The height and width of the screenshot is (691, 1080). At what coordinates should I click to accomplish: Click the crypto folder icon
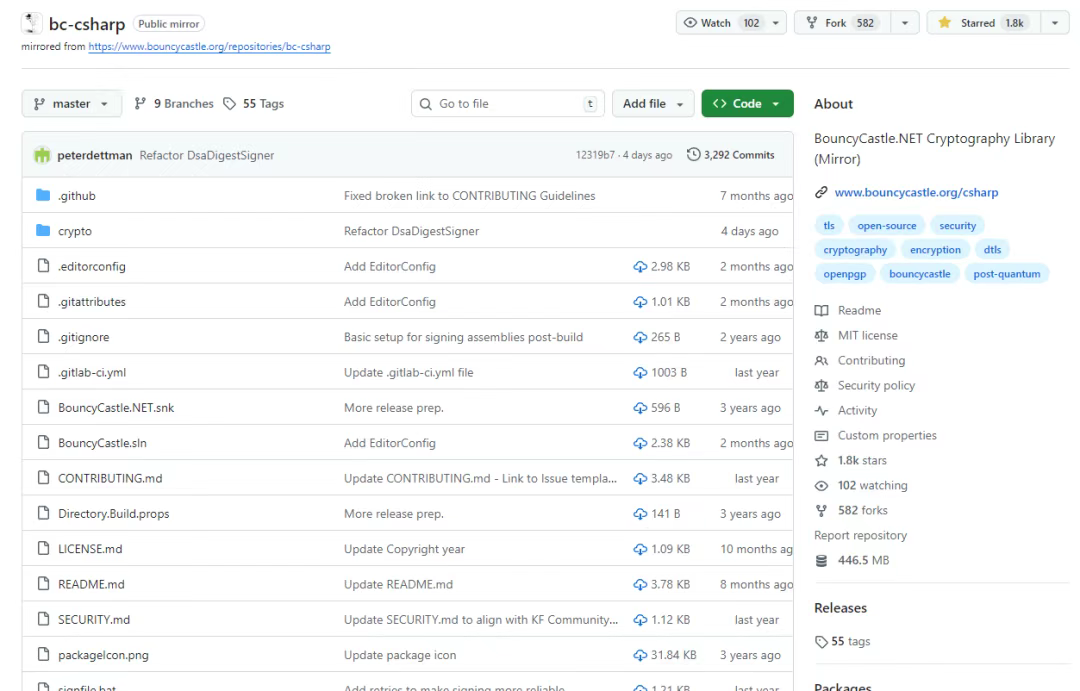[x=43, y=231]
